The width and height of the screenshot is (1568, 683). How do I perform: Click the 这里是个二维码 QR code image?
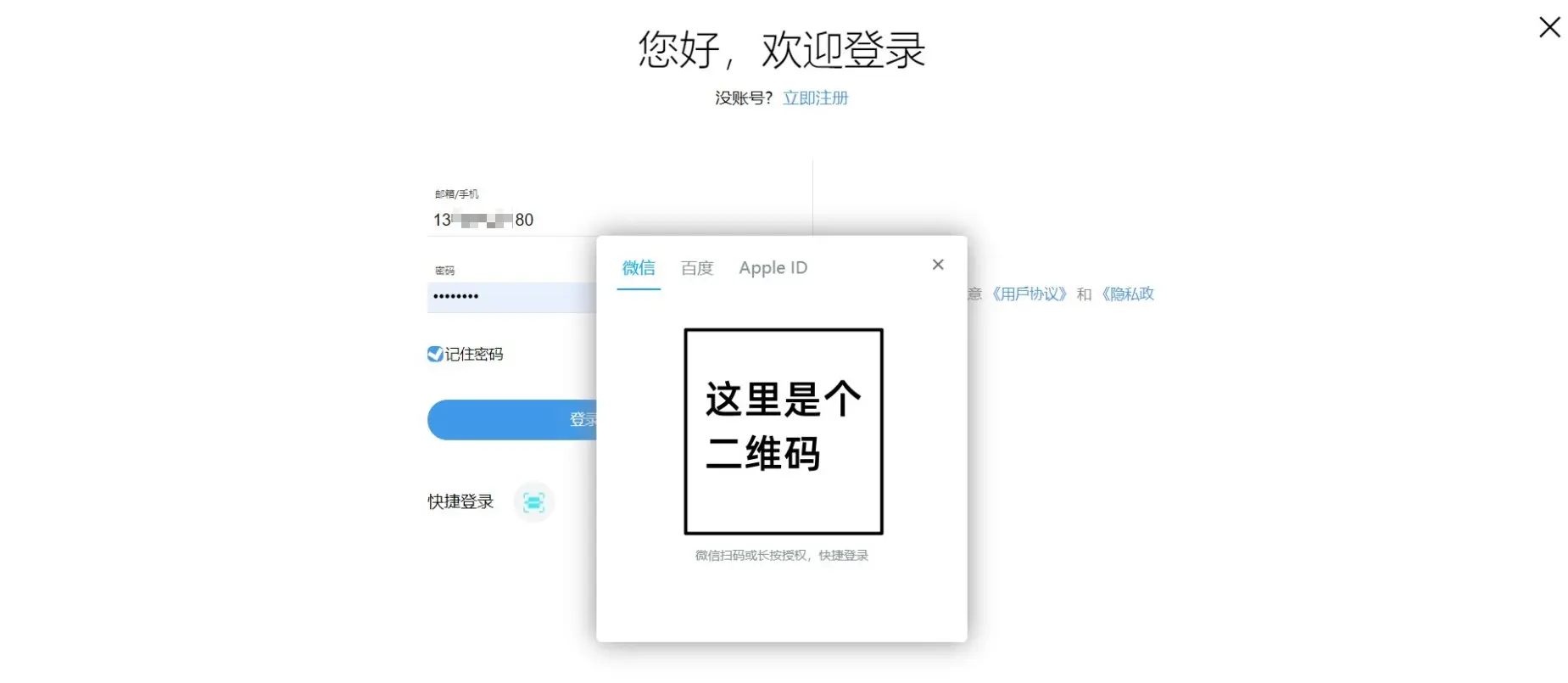click(783, 431)
